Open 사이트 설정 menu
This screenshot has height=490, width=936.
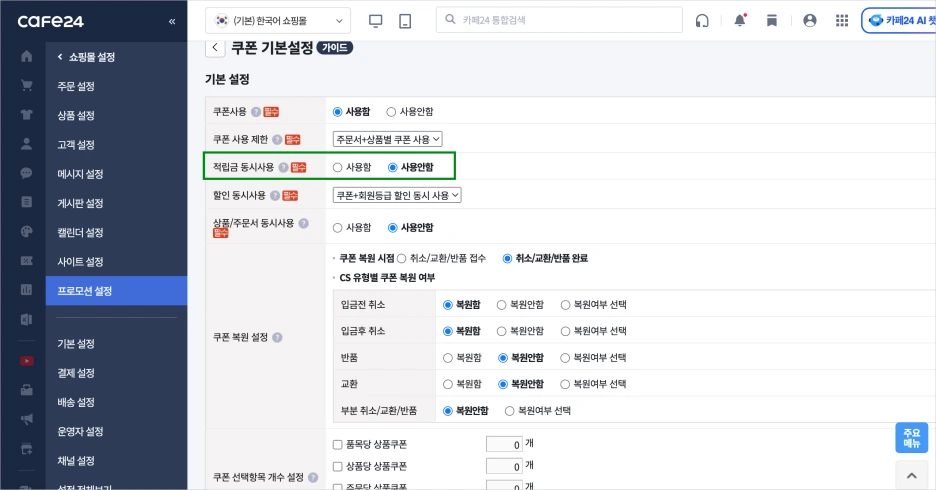click(80, 261)
